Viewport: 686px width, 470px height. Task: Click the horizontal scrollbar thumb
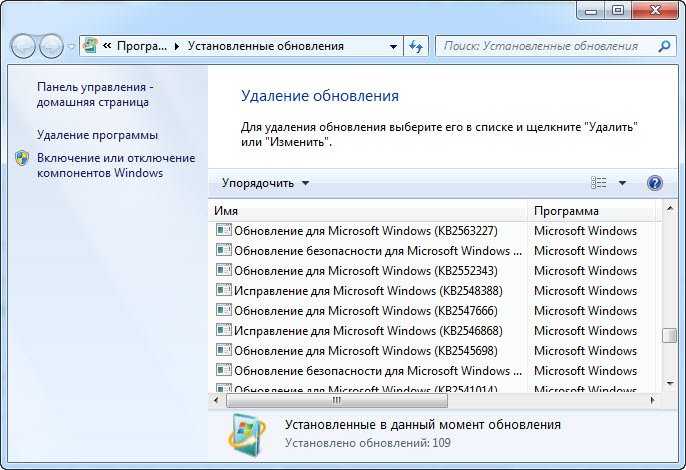337,400
